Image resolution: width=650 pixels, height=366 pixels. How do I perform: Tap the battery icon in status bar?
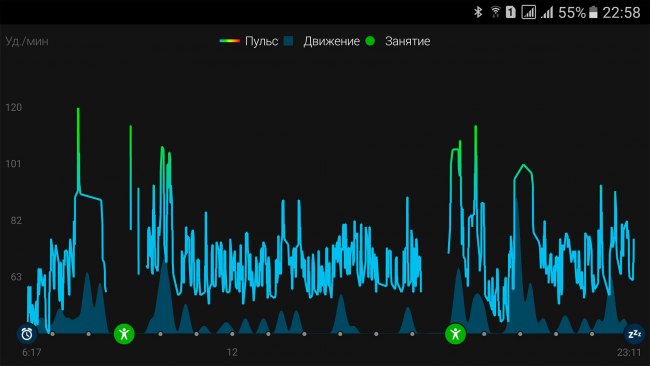click(x=594, y=12)
